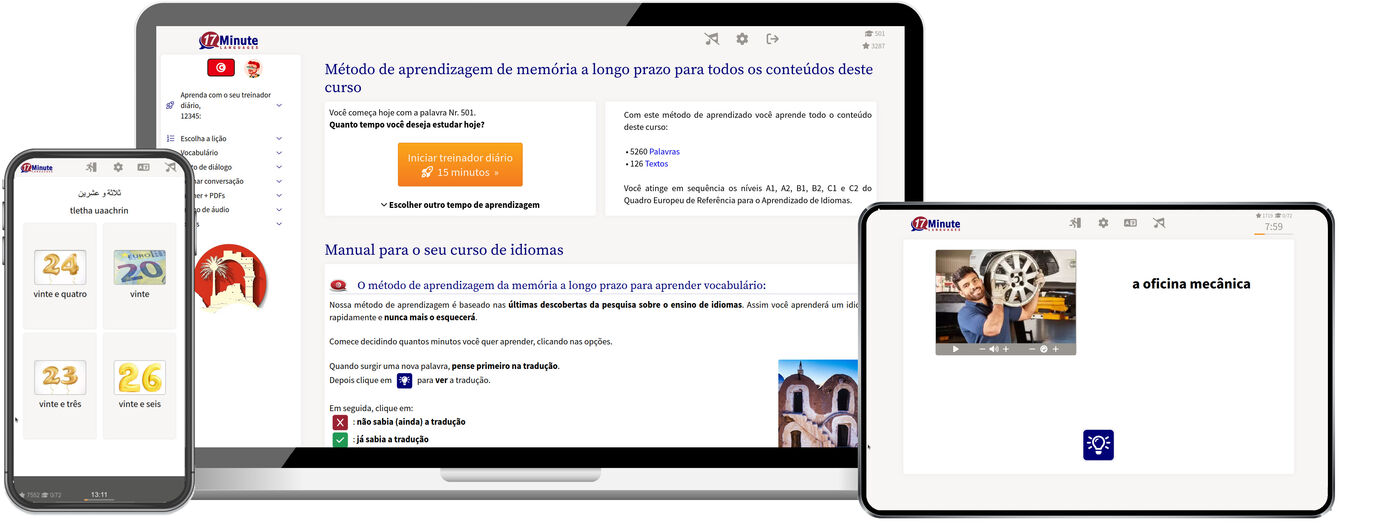Click the 3287 star score on the laptop
The width and height of the screenshot is (1400, 532).
(x=874, y=46)
